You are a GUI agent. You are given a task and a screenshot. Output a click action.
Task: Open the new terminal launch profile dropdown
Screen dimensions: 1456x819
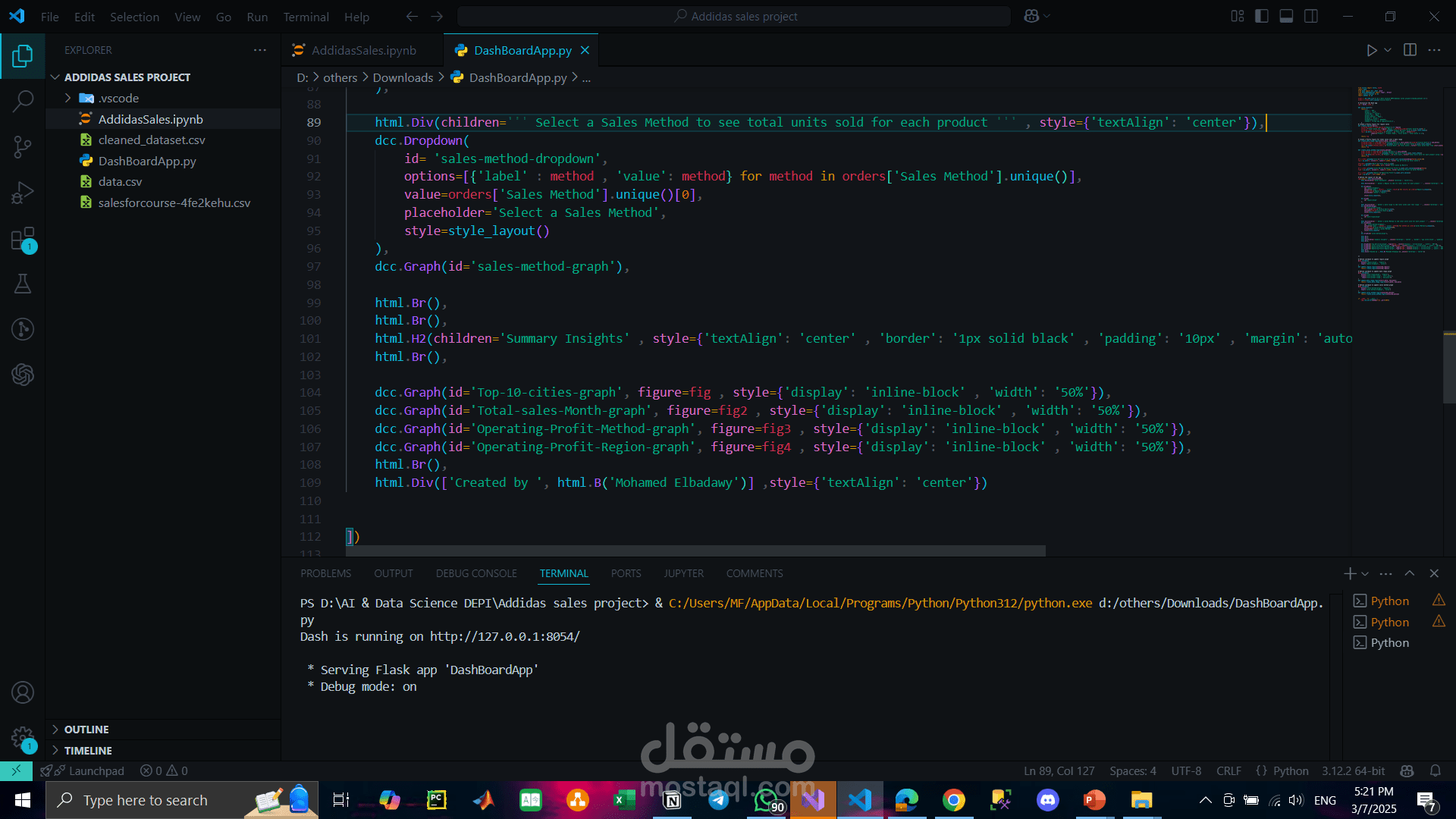[1365, 574]
